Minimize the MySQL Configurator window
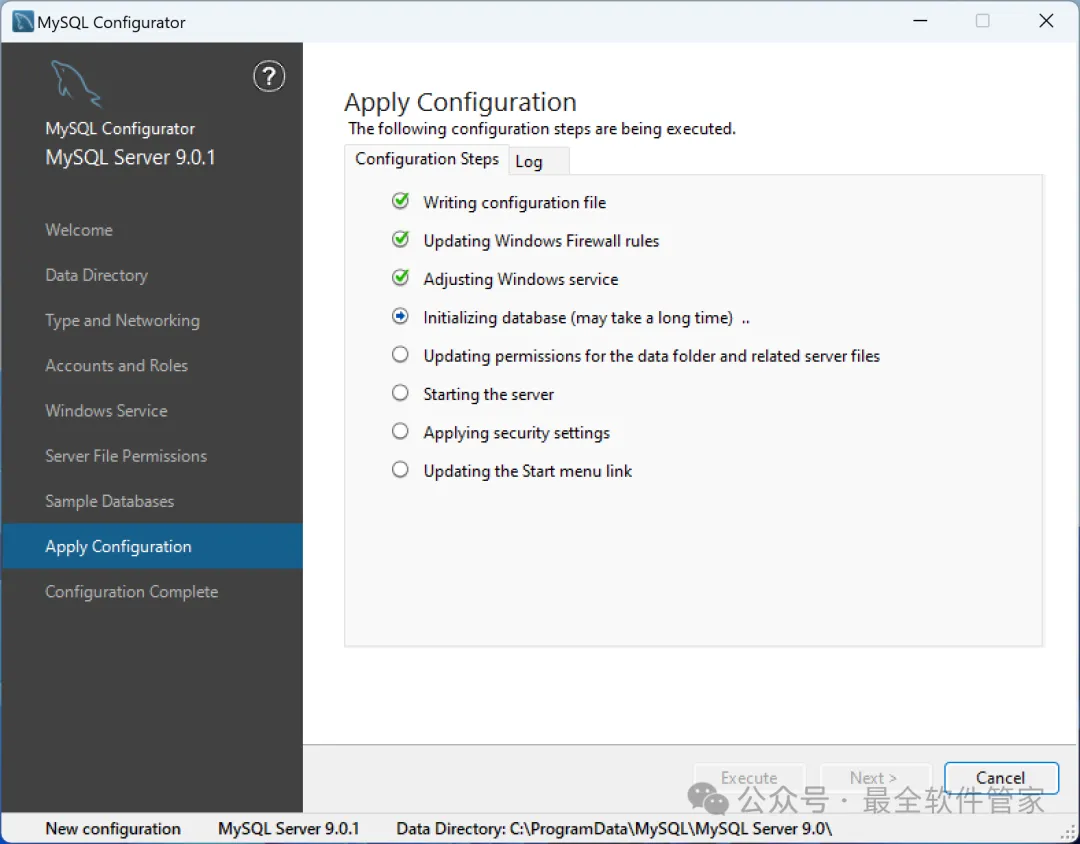Screen dimensions: 1080x844 click(x=920, y=21)
